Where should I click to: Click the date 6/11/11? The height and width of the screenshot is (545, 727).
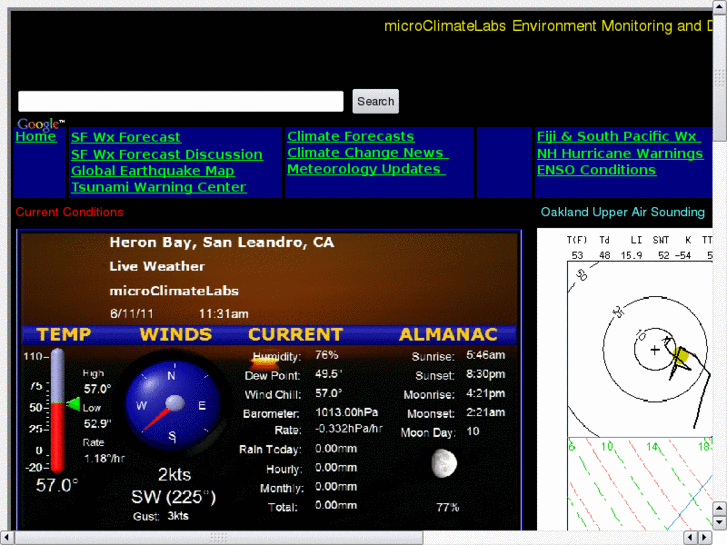[132, 314]
